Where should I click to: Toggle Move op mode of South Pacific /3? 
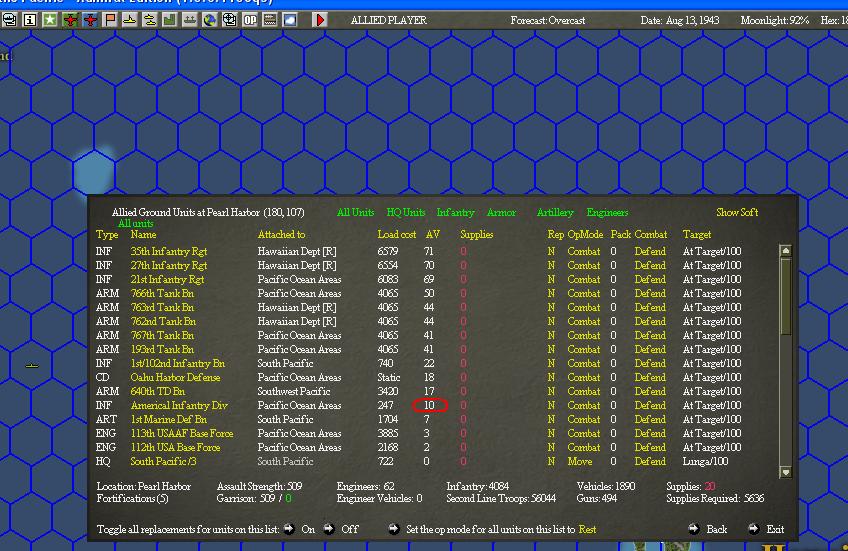(580, 462)
